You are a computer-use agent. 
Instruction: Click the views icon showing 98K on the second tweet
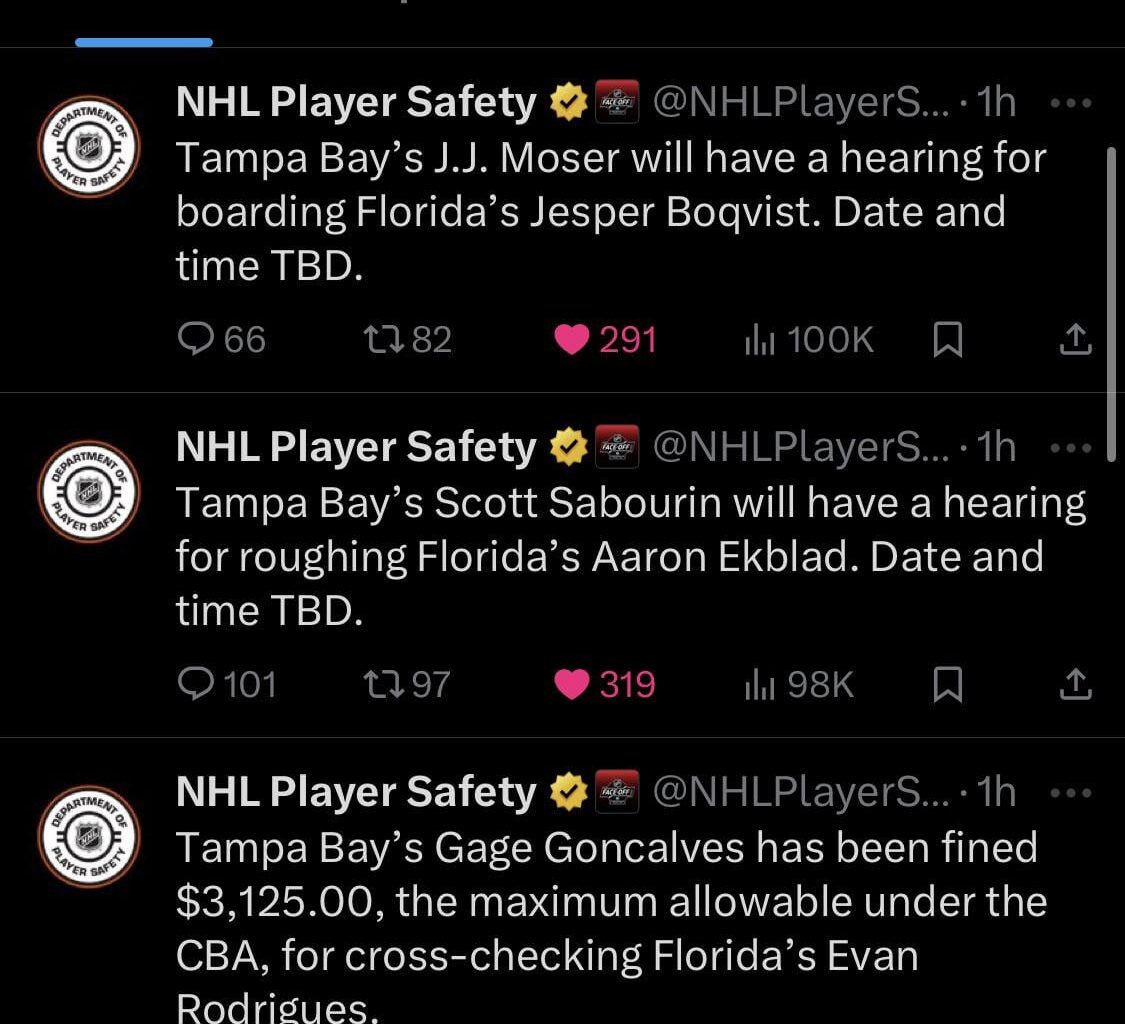tap(796, 685)
